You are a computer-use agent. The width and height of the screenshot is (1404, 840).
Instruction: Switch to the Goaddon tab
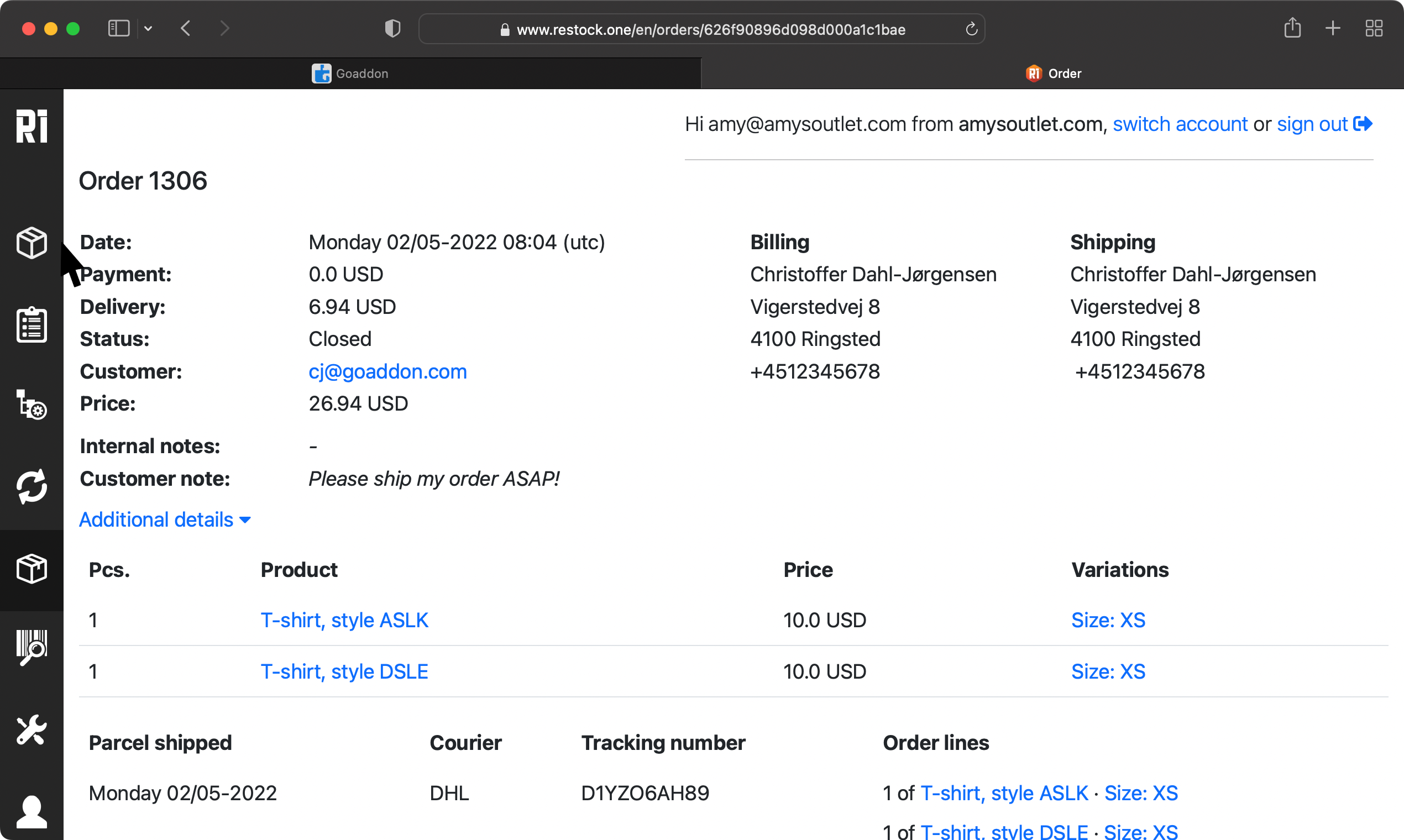(350, 73)
